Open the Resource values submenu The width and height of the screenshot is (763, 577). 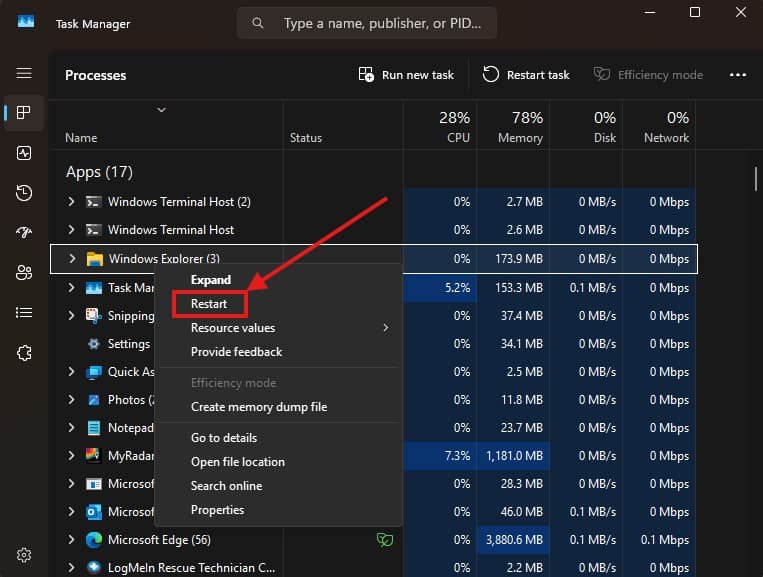(277, 328)
